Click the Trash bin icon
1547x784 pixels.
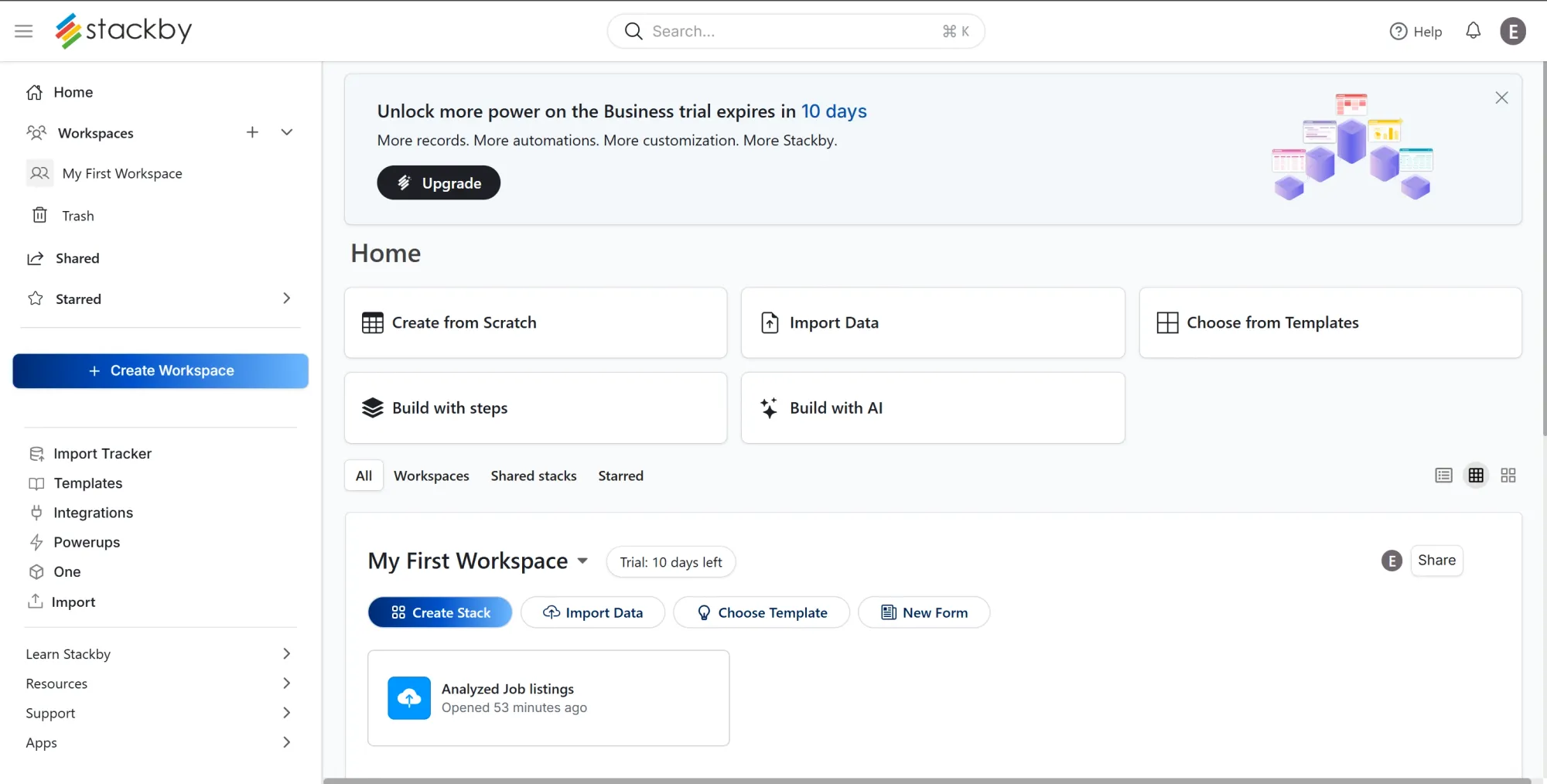tap(39, 215)
